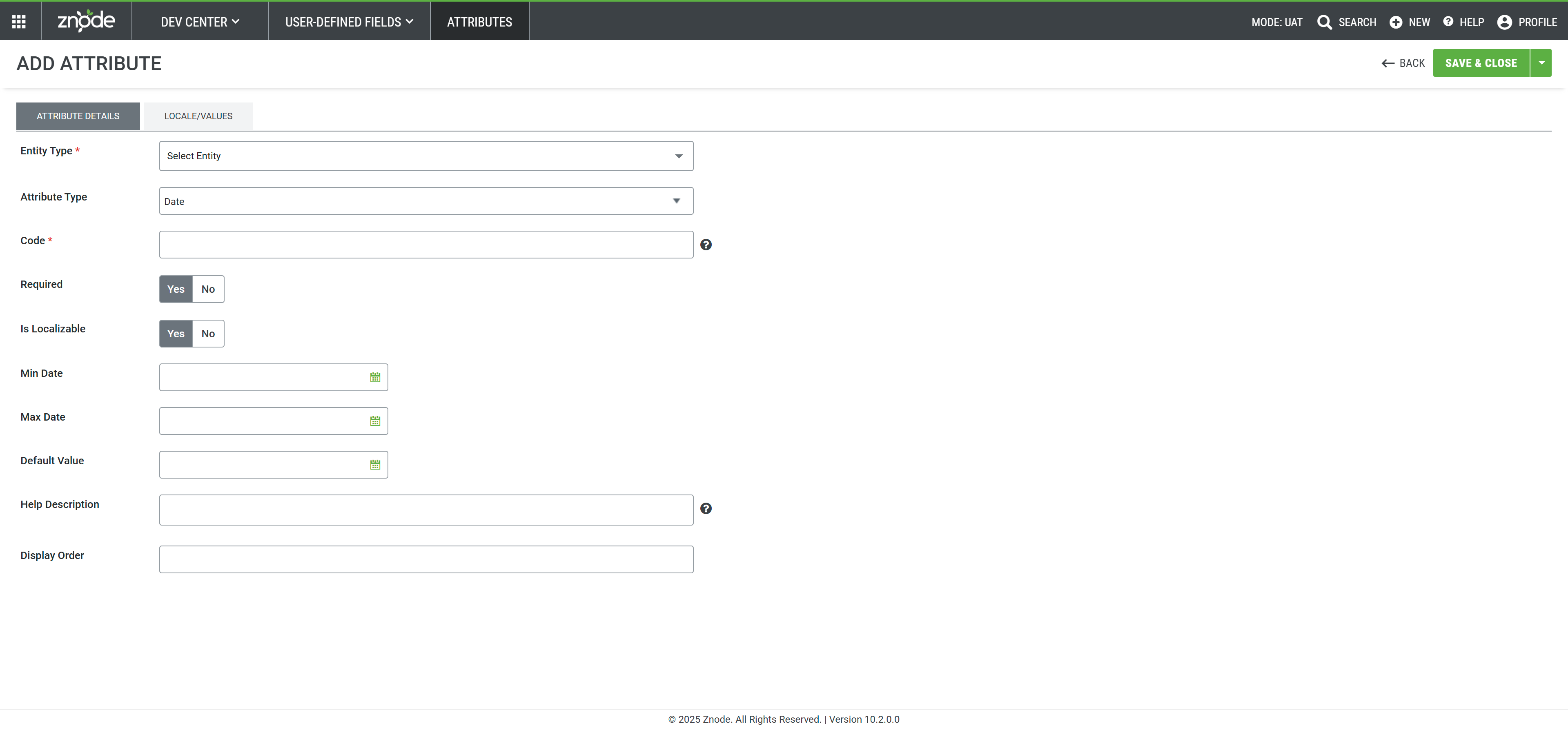
Task: Open the Dev Center menu
Action: tap(200, 22)
